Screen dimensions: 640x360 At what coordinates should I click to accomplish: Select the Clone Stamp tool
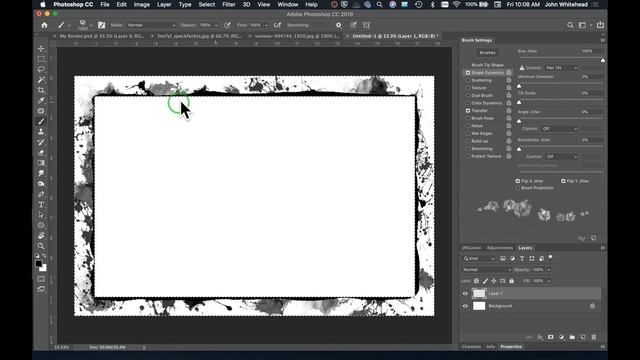pos(41,131)
